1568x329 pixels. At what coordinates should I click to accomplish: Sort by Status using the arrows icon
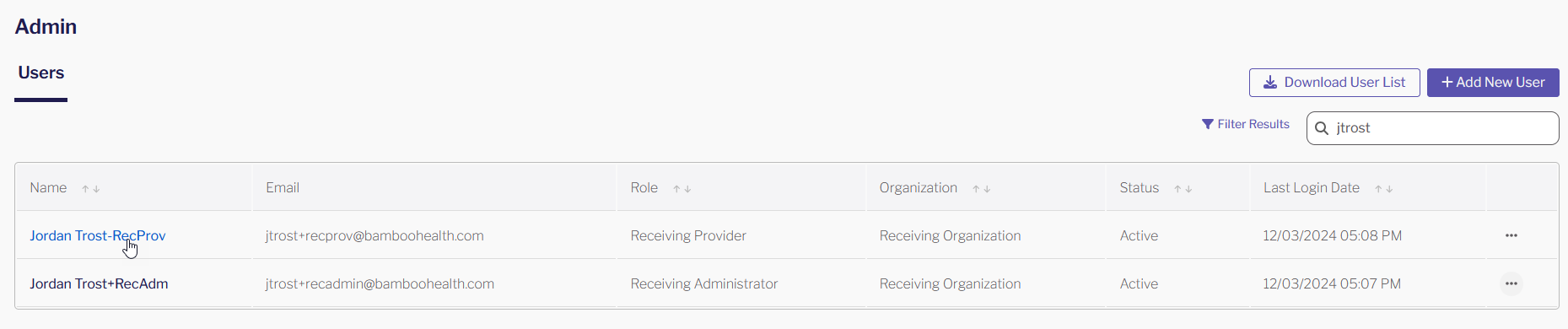coord(1183,189)
